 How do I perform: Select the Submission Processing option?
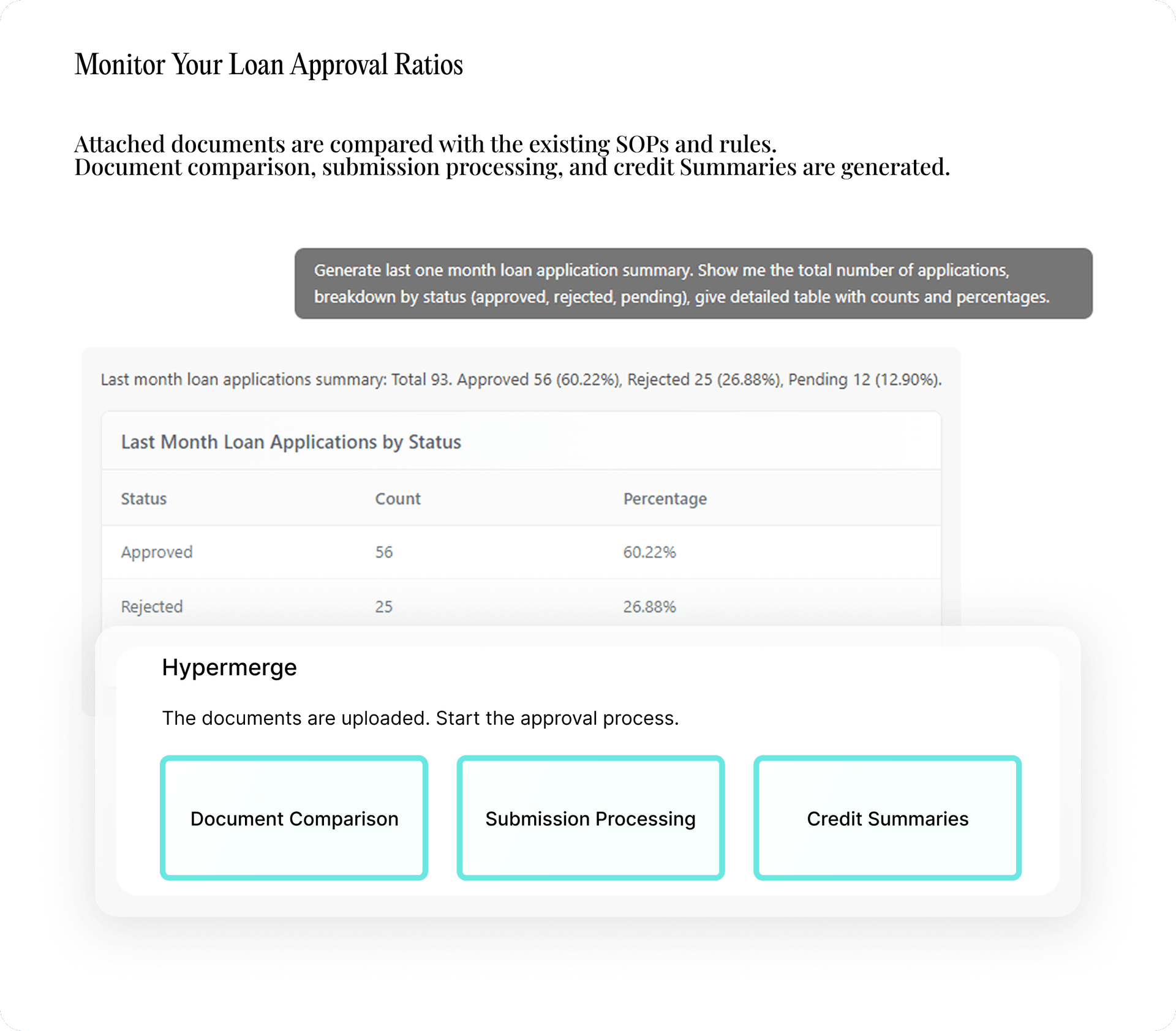point(590,819)
